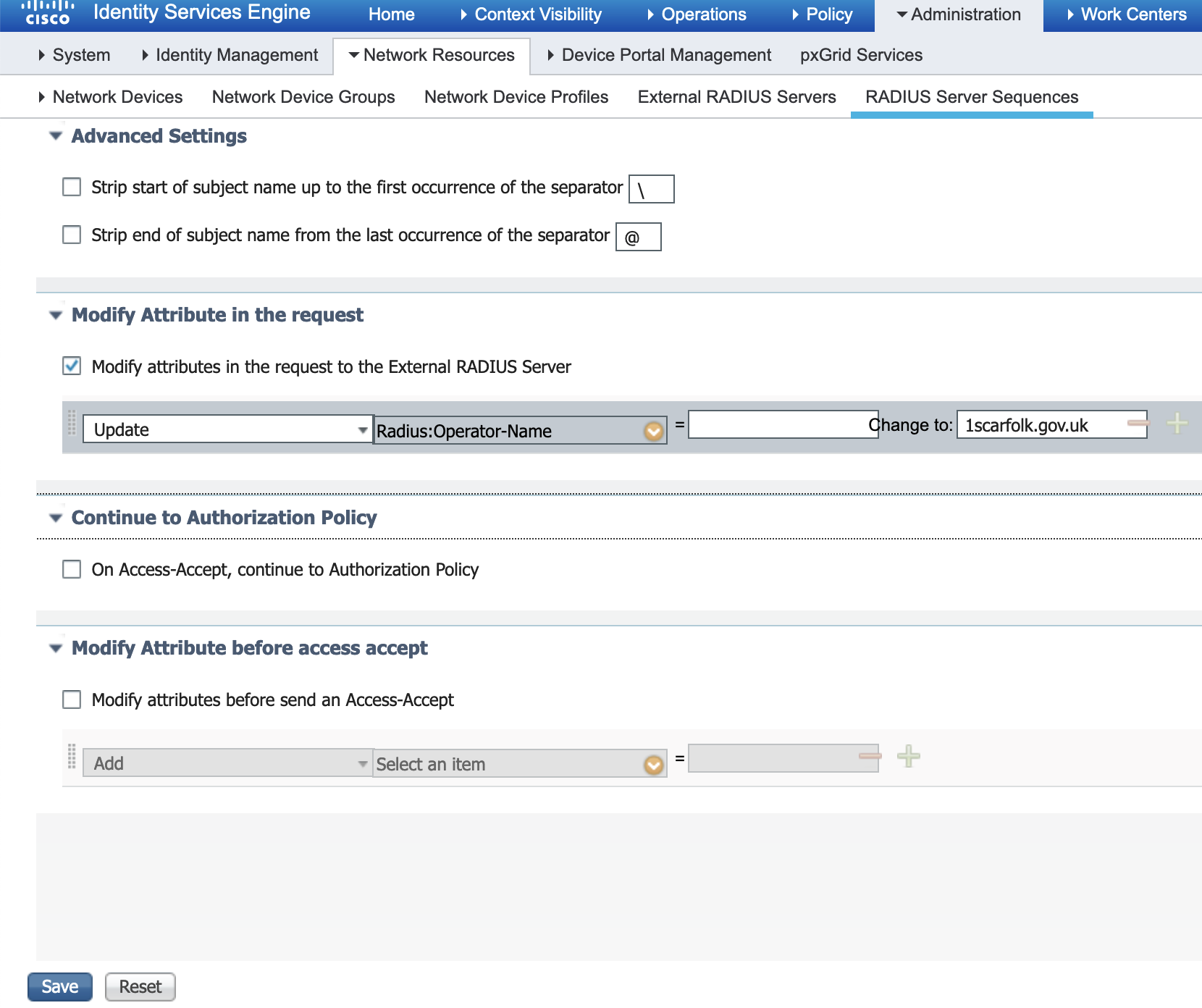Click the 'Change to' value input field
The image size is (1202, 1008).
1043,426
